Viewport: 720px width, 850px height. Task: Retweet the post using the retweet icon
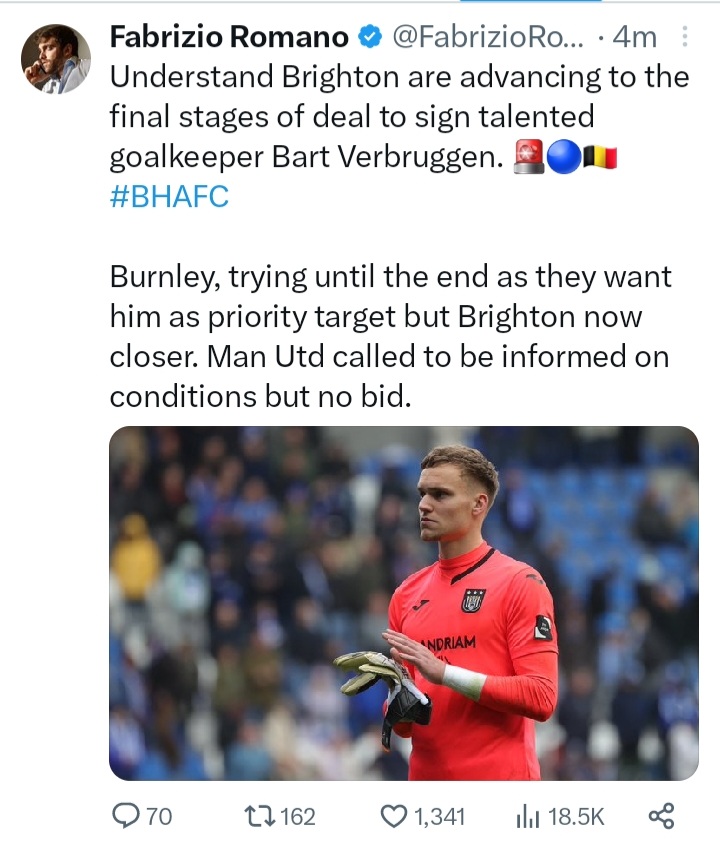tap(259, 815)
